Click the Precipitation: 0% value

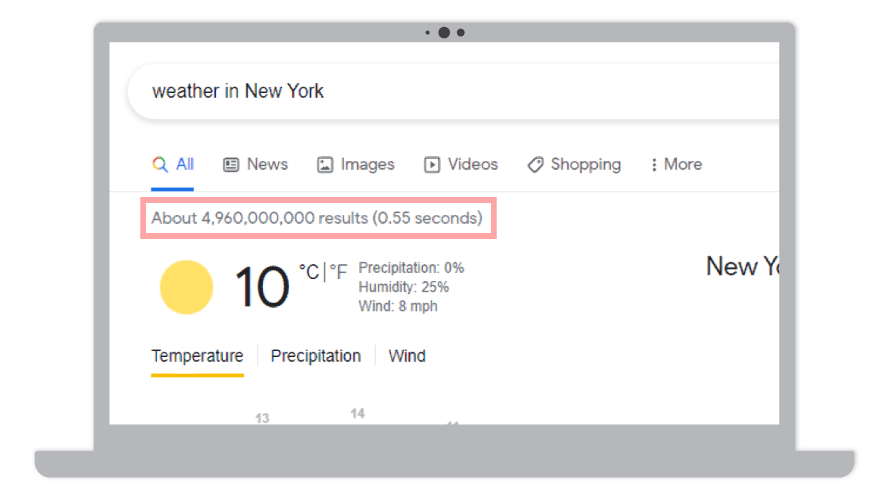[412, 268]
